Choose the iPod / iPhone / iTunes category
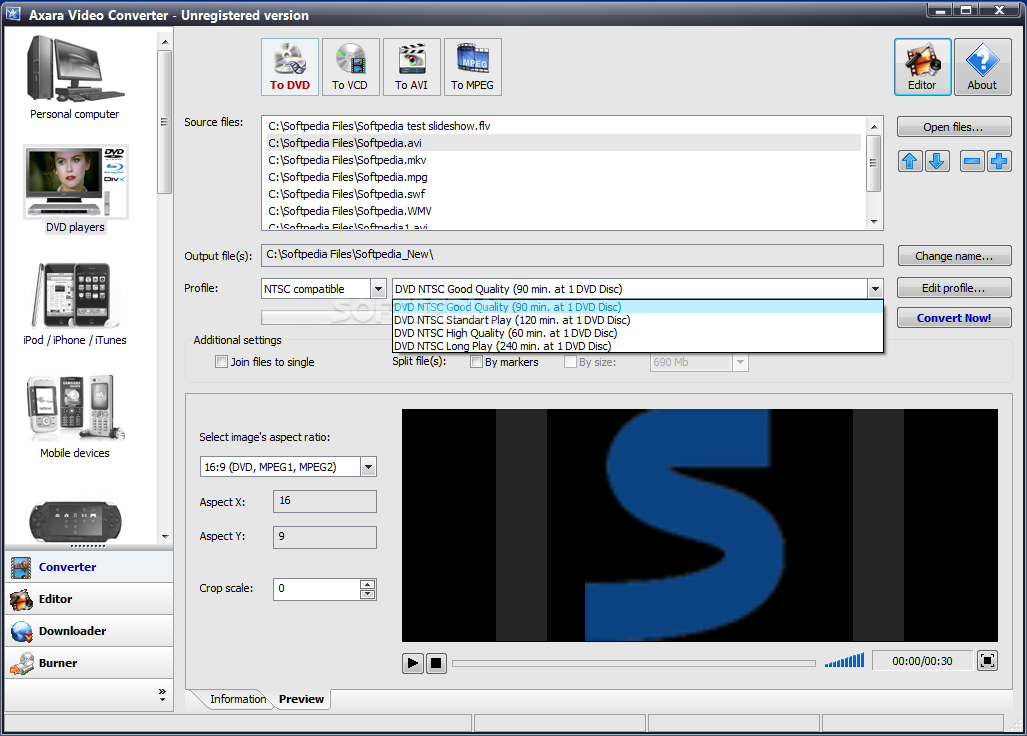The image size is (1027, 736). click(75, 304)
